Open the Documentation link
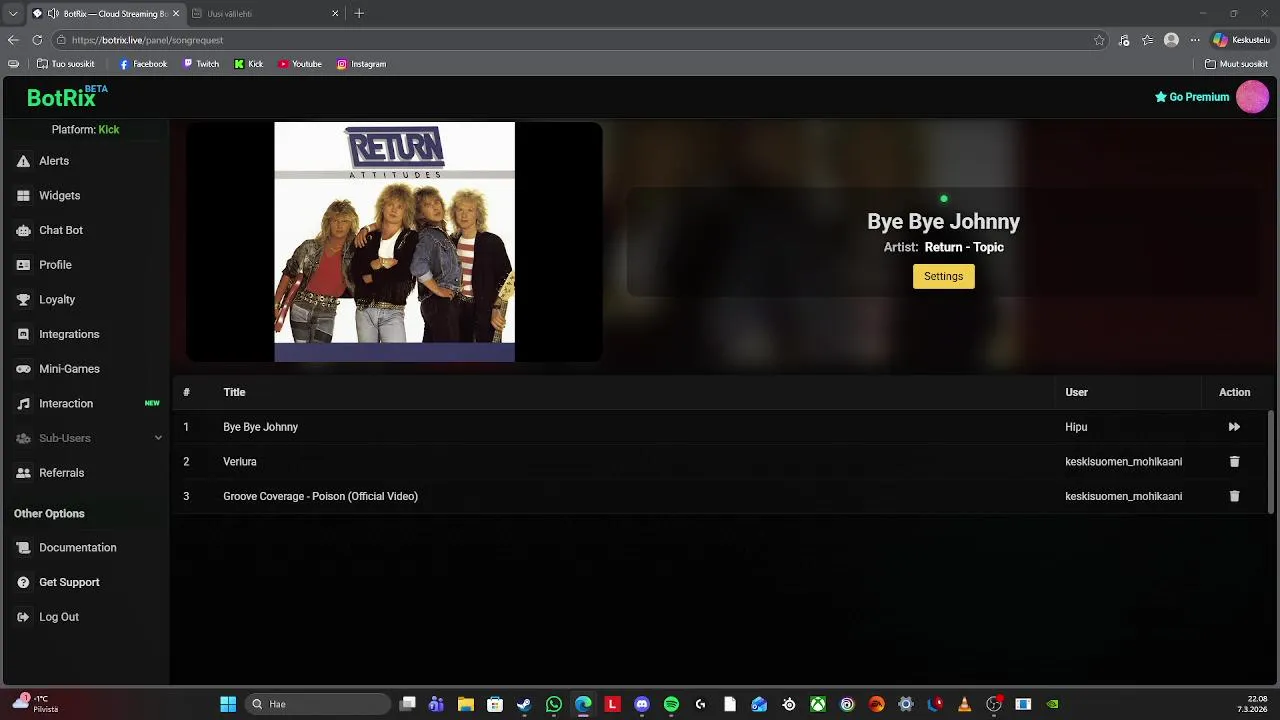 [x=77, y=548]
